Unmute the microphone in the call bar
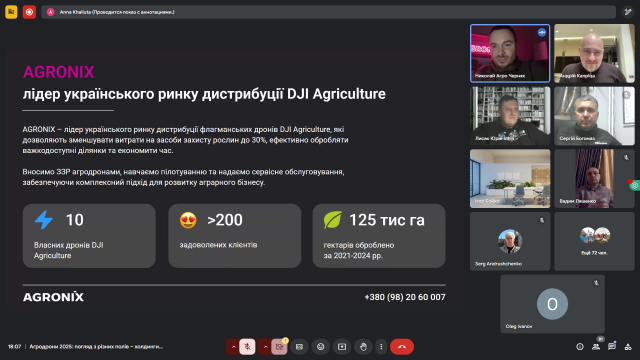This screenshot has height=360, width=640. pyautogui.click(x=247, y=347)
